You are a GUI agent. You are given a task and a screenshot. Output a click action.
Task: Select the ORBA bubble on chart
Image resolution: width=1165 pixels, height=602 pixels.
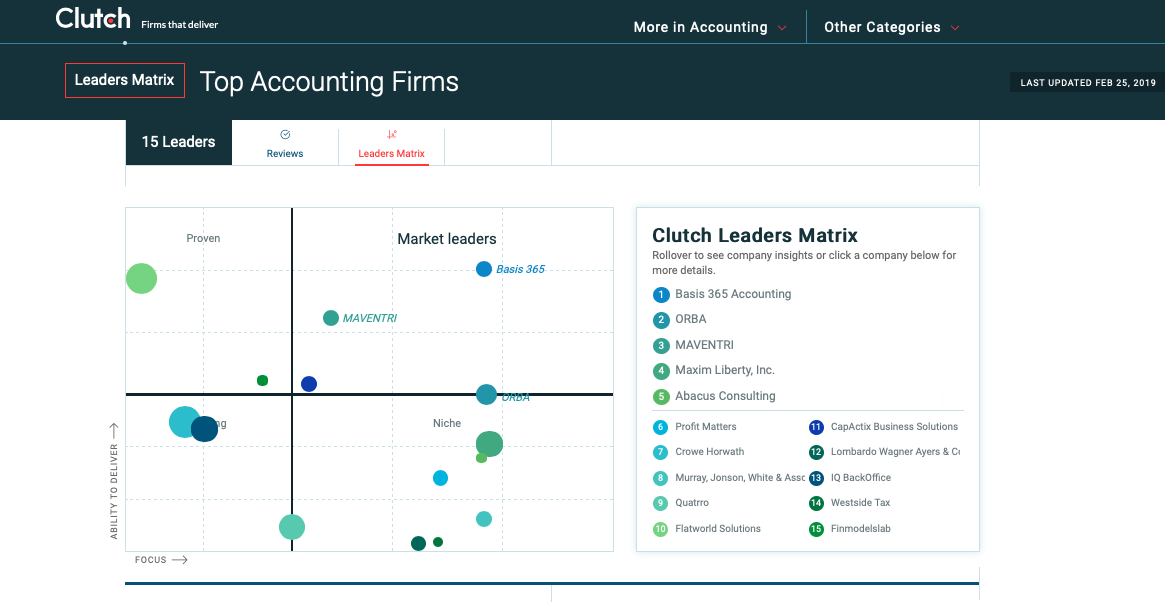[486, 395]
